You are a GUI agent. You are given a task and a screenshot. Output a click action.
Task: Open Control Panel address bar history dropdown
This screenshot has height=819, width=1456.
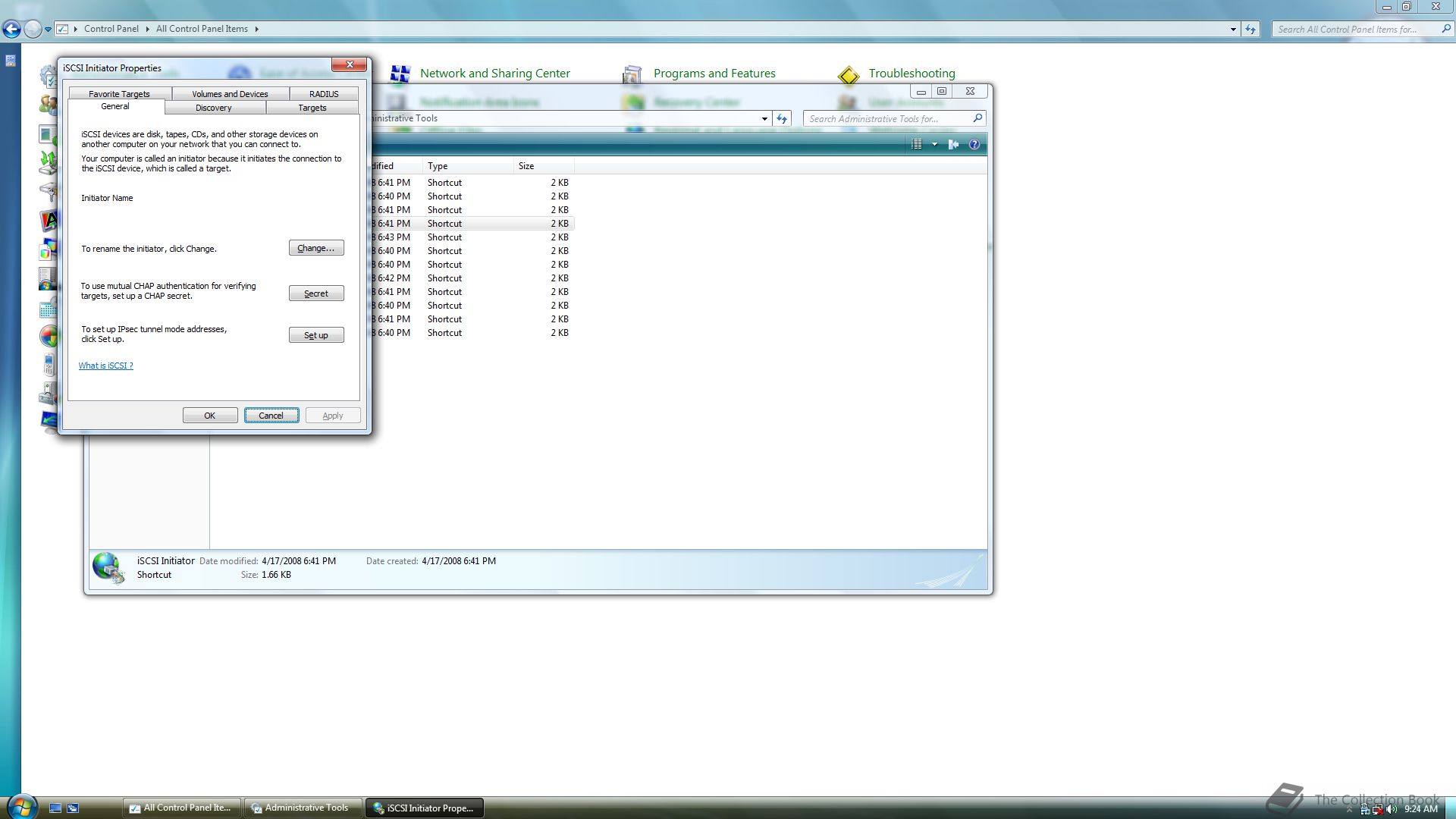click(x=1233, y=30)
